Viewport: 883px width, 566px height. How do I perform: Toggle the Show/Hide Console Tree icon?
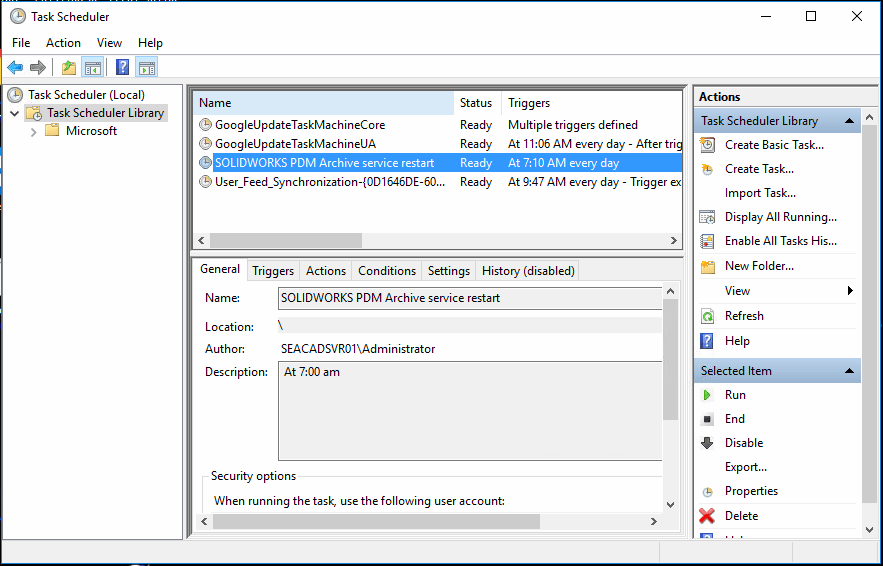(x=92, y=68)
